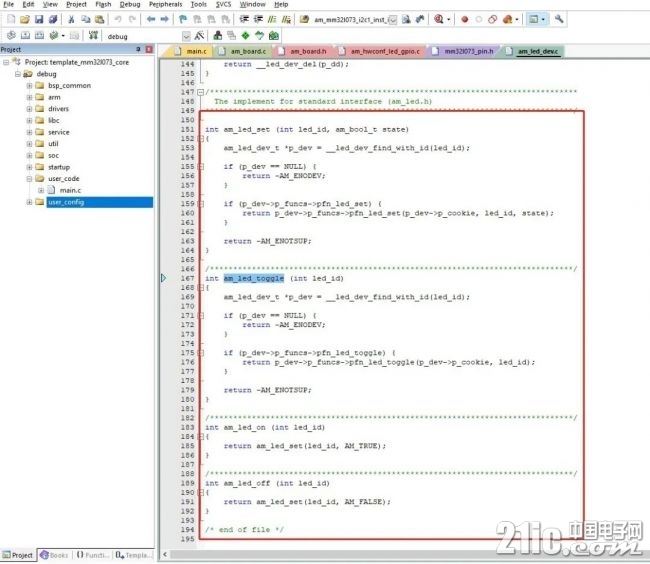Image resolution: width=650 pixels, height=564 pixels.
Task: Open the target selection dropdown showing debug
Action: [x=187, y=36]
